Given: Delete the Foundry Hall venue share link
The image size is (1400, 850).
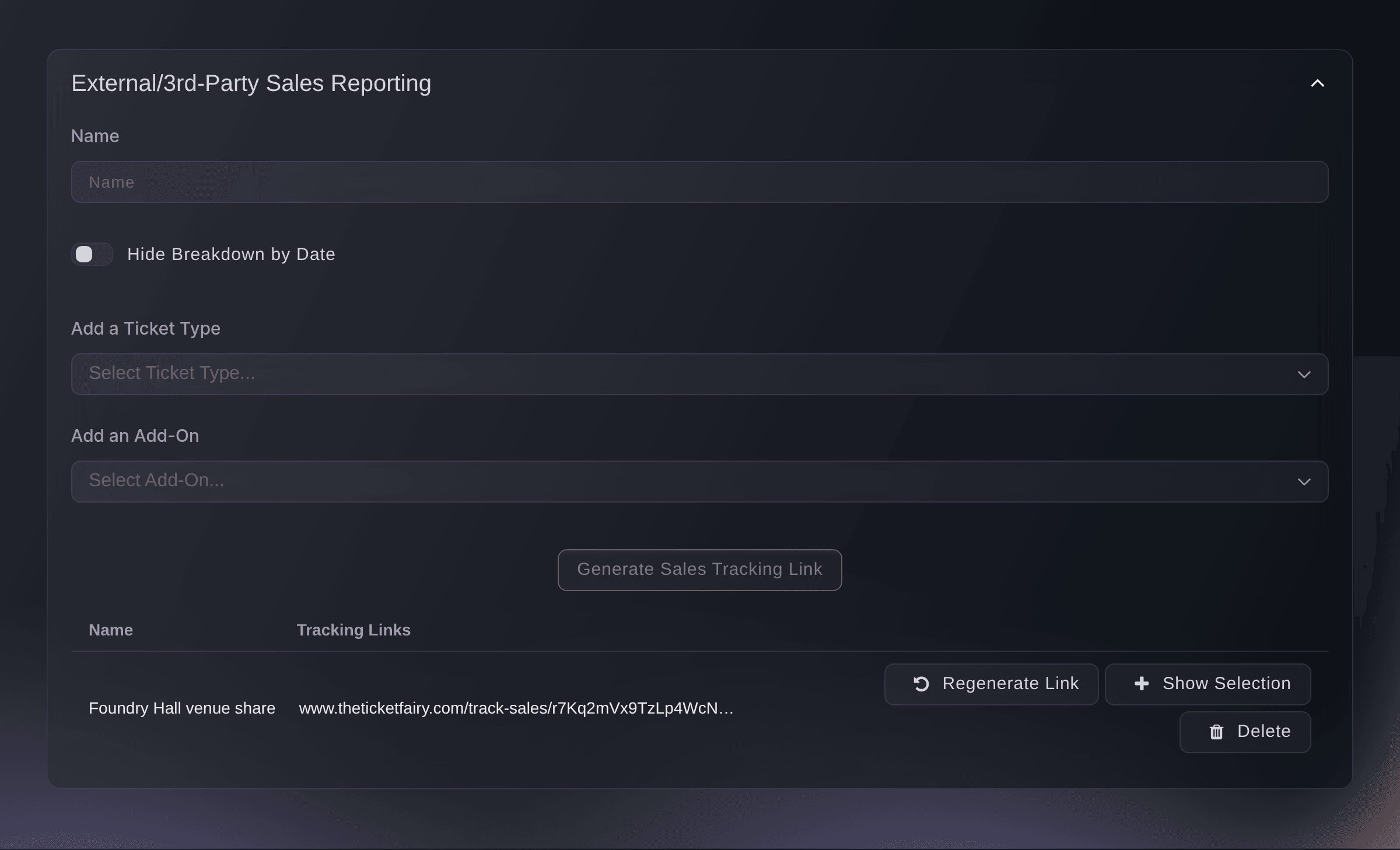Looking at the screenshot, I should click(x=1245, y=732).
